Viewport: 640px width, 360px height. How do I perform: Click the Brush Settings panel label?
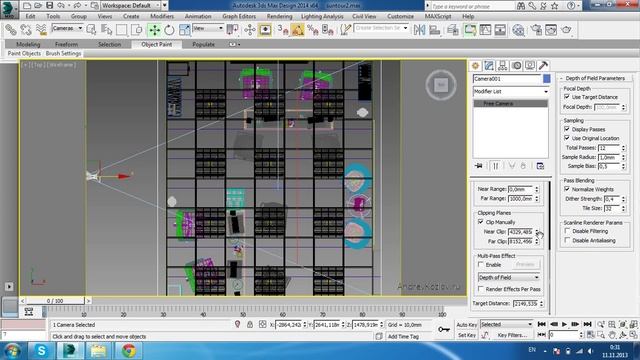tap(63, 53)
